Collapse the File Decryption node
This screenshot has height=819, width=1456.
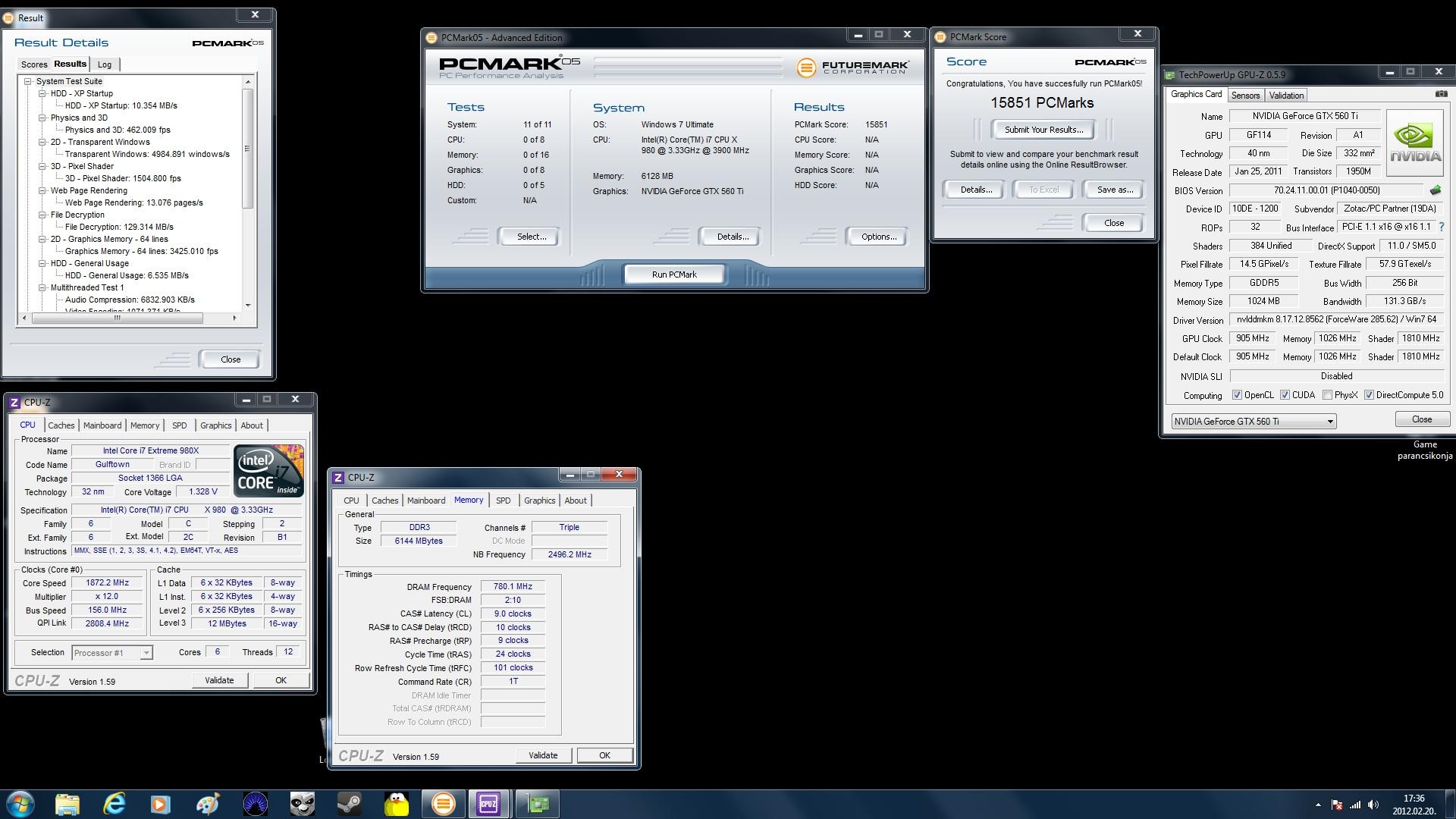pyautogui.click(x=42, y=215)
